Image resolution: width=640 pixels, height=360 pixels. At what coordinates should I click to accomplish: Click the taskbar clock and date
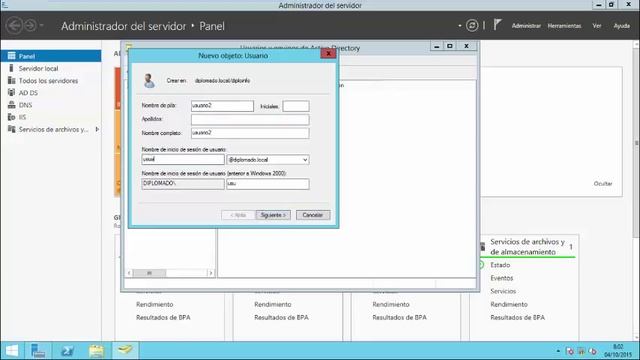click(x=617, y=351)
